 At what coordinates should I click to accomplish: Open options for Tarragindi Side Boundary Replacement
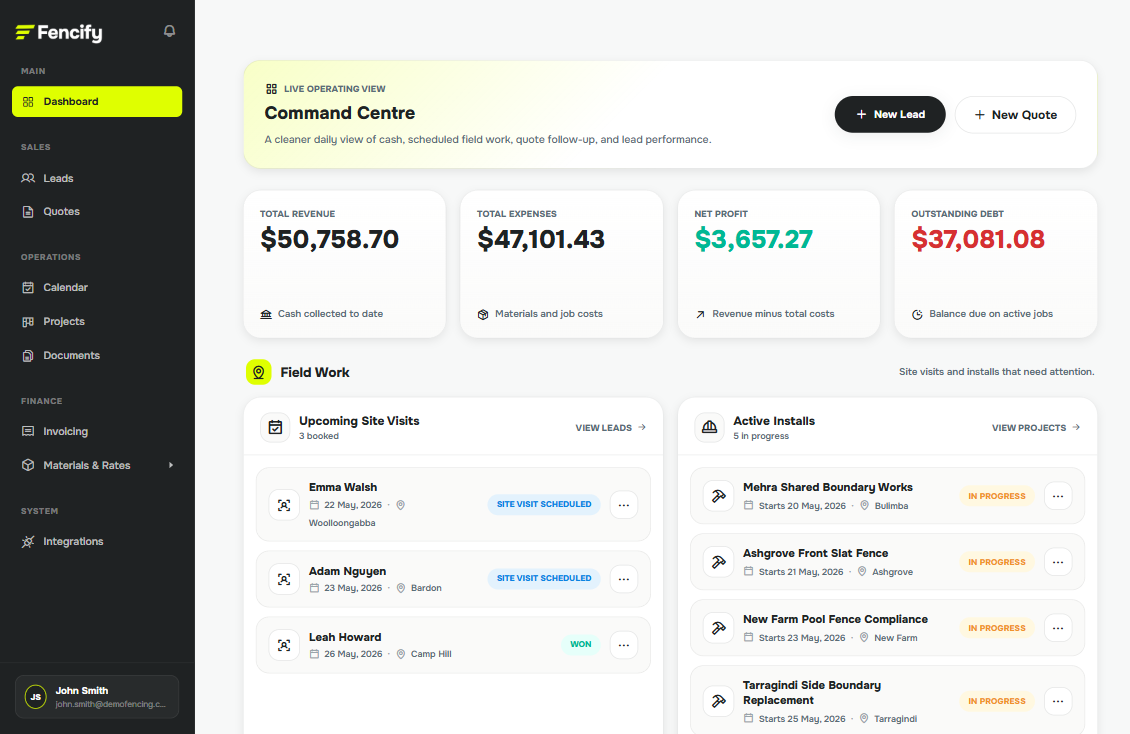pos(1058,701)
